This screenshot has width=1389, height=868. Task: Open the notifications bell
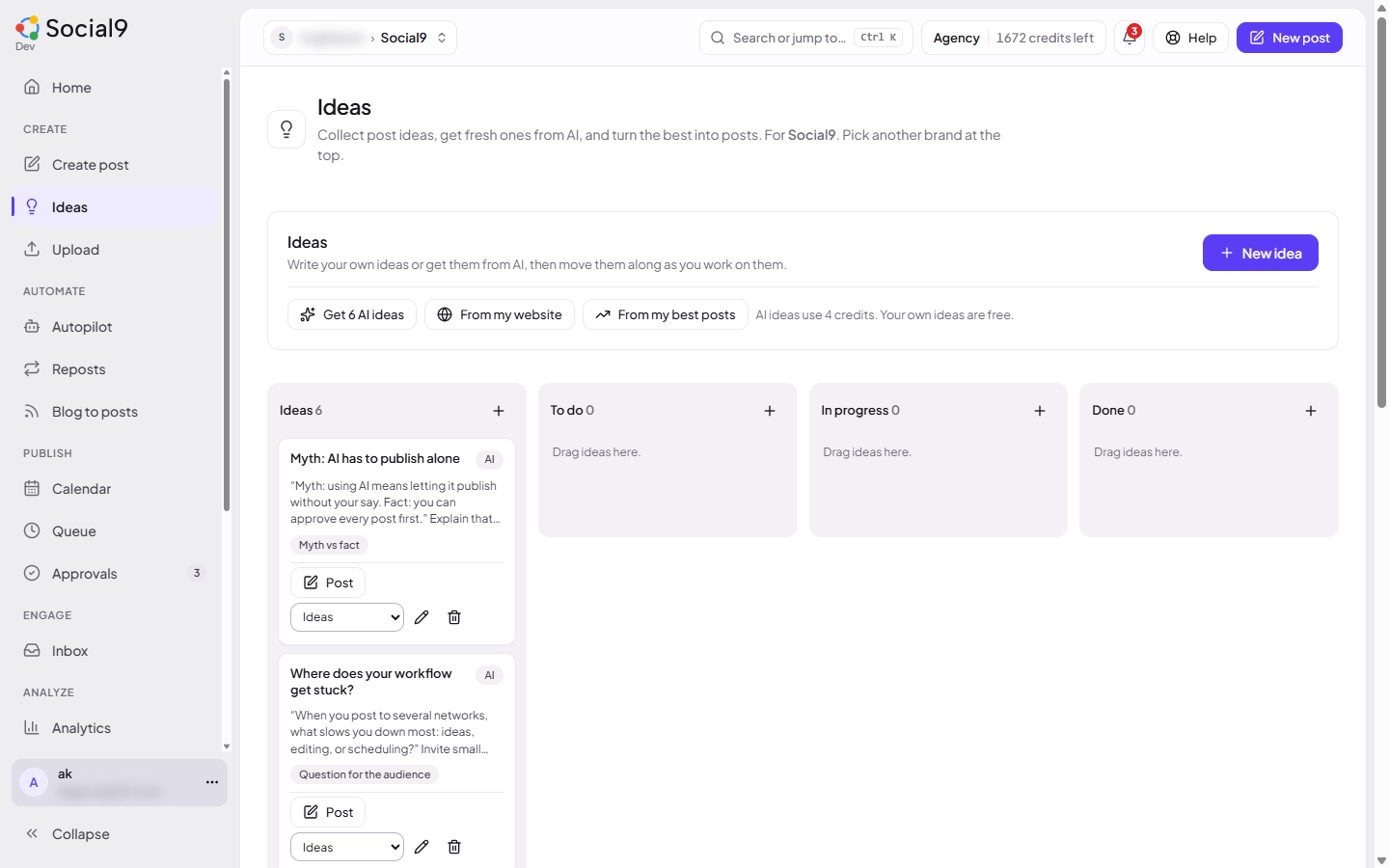tap(1130, 38)
